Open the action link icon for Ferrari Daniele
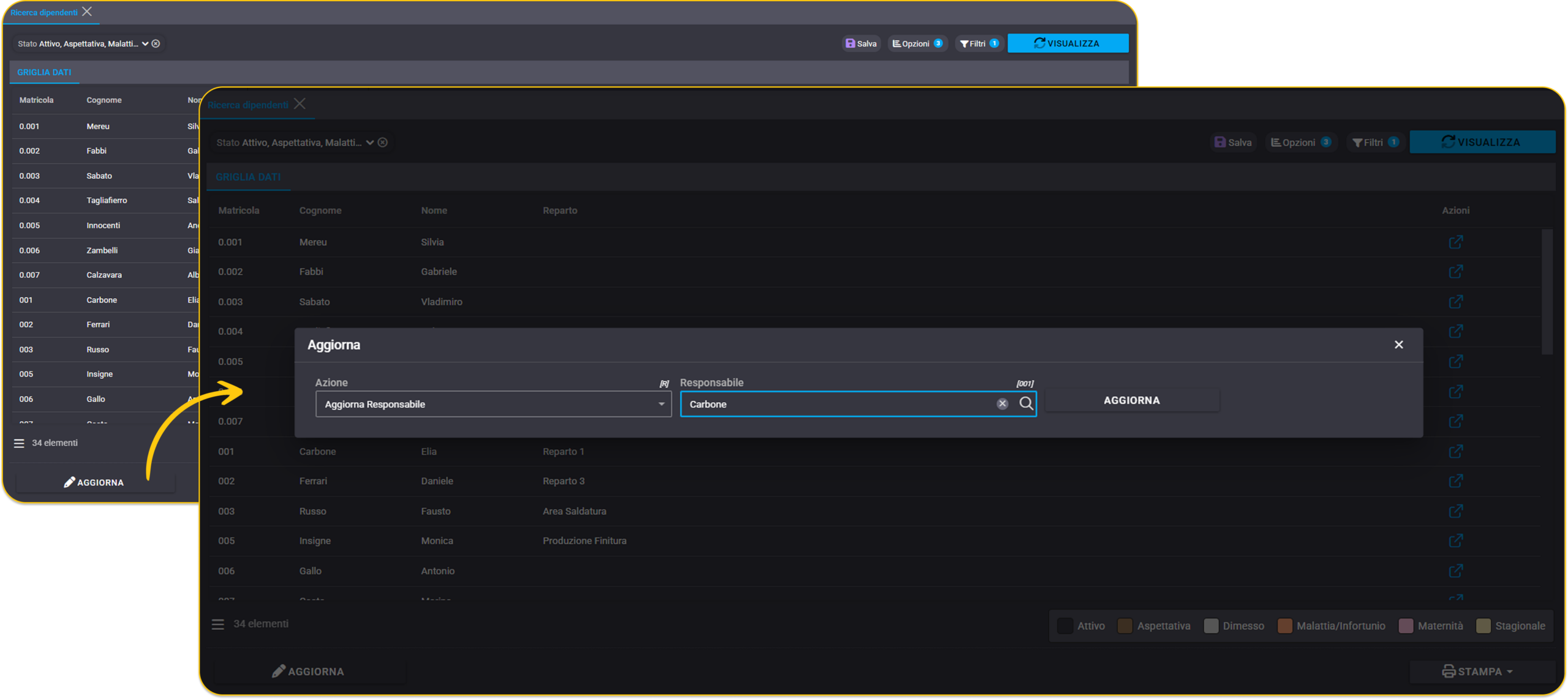The height and width of the screenshot is (699, 1568). pyautogui.click(x=1456, y=481)
